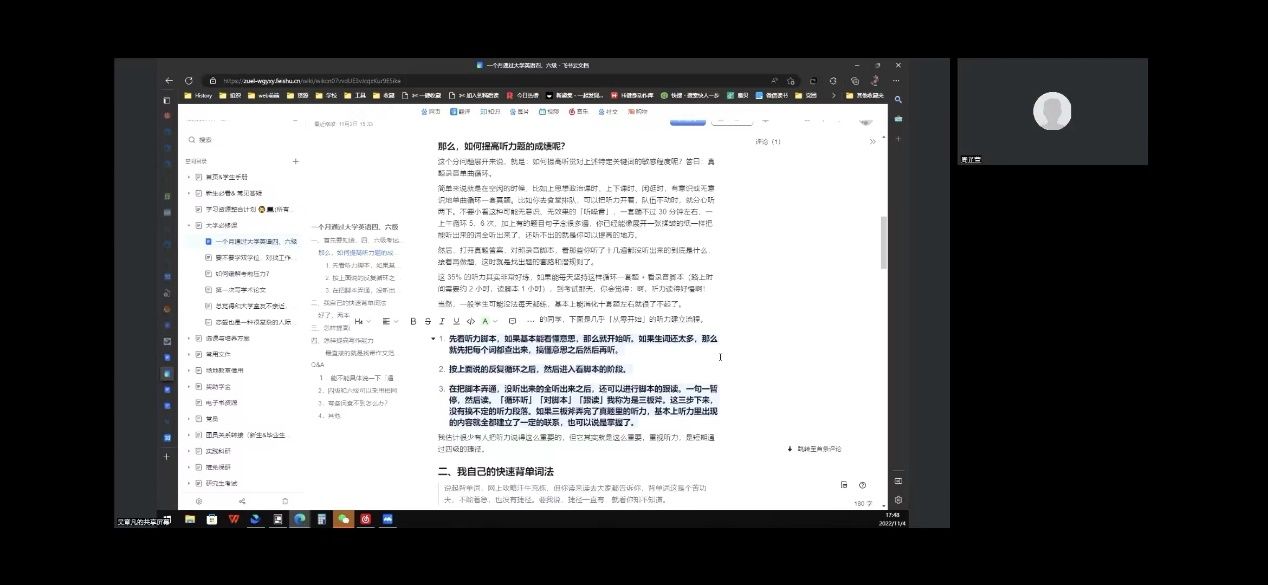Open the text alignment dropdown

388,321
